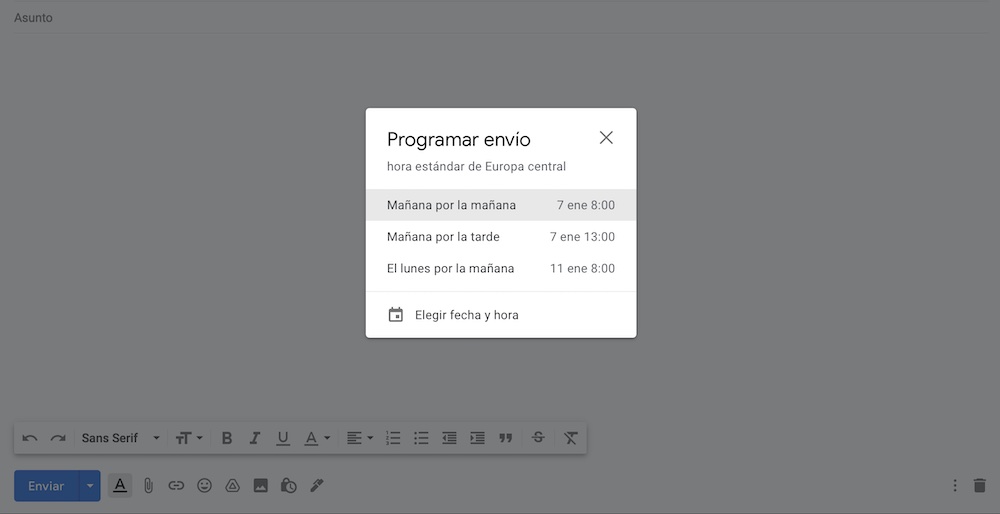Discard draft with the trash icon
Image resolution: width=1000 pixels, height=514 pixels.
click(979, 486)
